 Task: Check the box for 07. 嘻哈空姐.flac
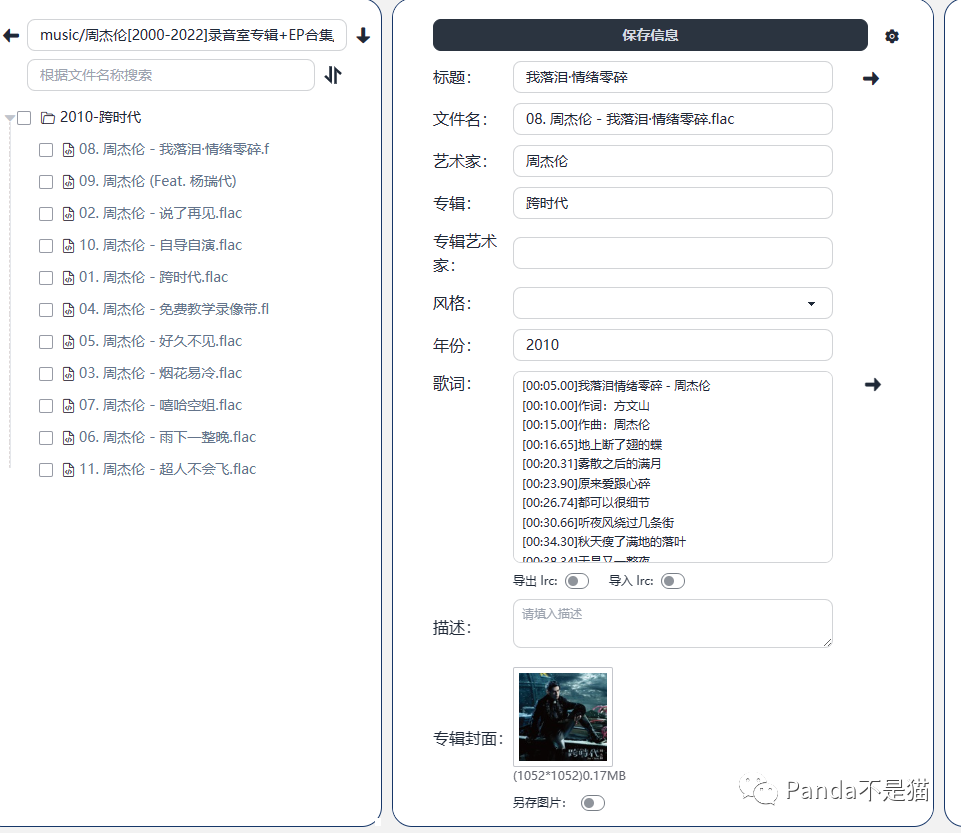[x=46, y=405]
